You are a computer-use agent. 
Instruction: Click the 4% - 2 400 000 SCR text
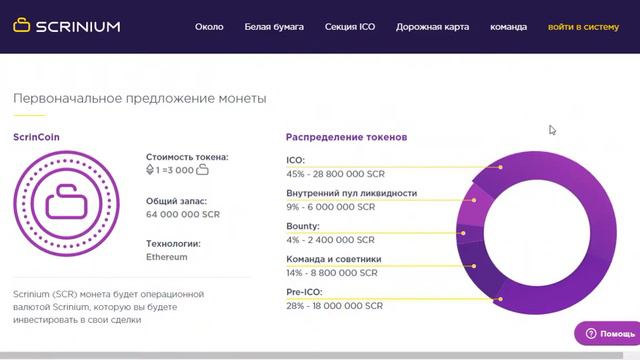click(330, 240)
